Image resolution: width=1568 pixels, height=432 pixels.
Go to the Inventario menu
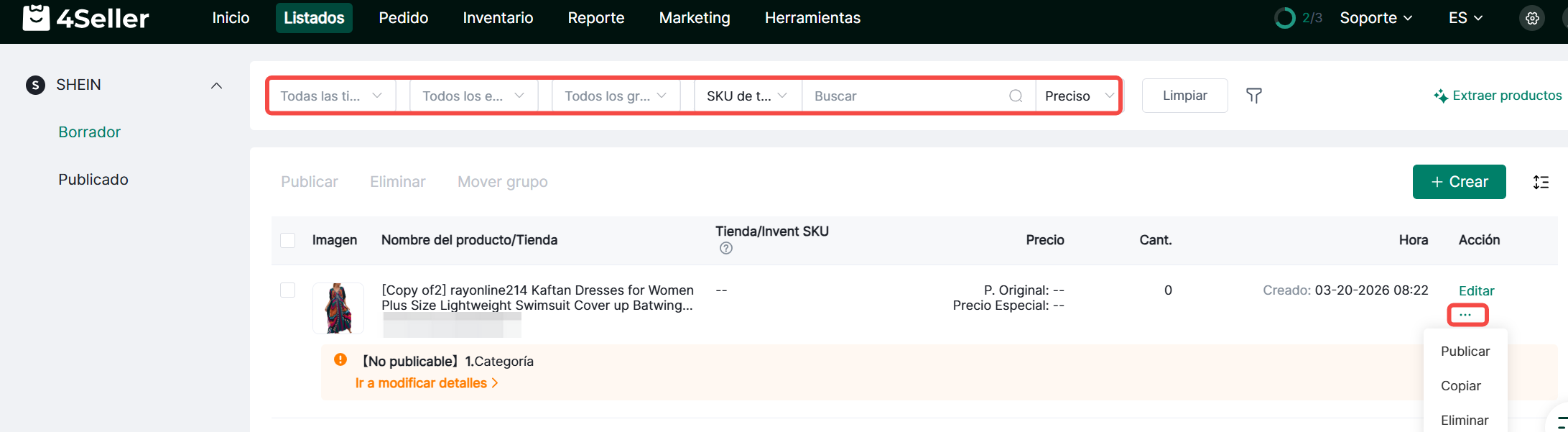point(498,18)
